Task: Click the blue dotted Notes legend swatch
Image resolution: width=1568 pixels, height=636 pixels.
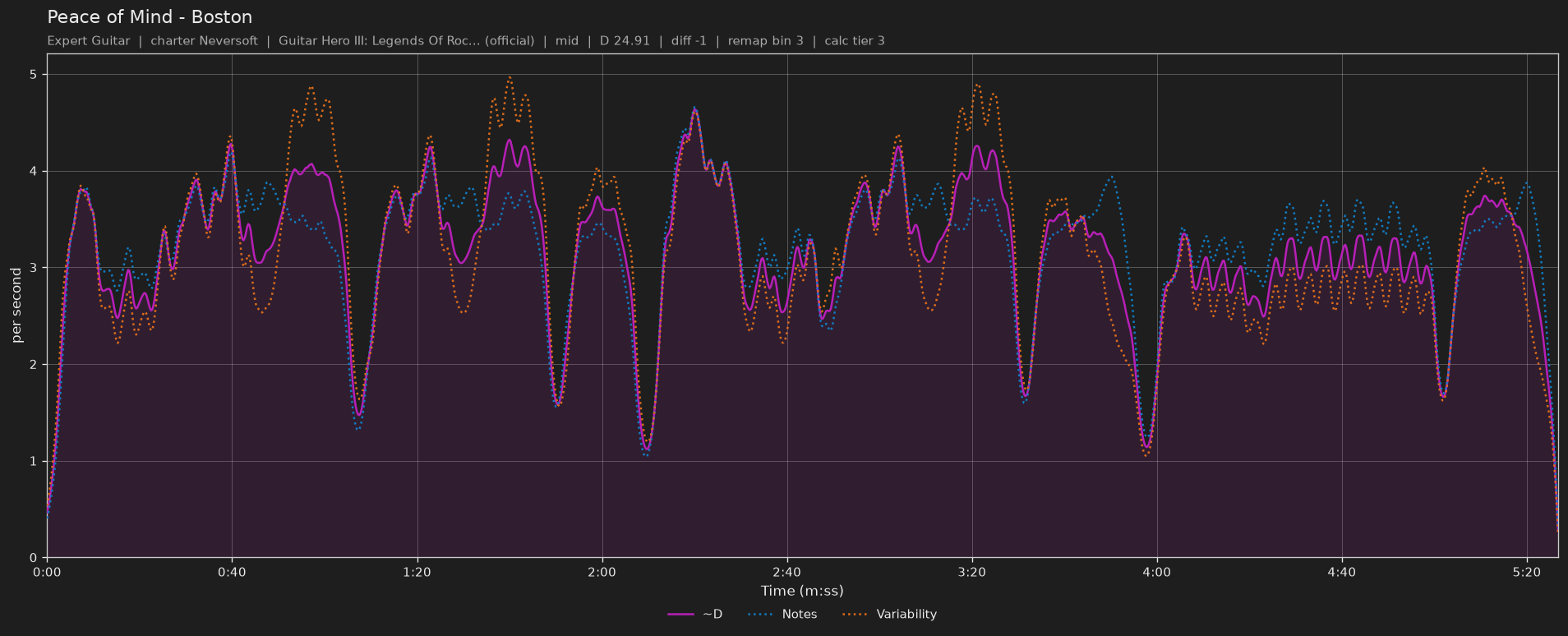Action: pyautogui.click(x=761, y=615)
